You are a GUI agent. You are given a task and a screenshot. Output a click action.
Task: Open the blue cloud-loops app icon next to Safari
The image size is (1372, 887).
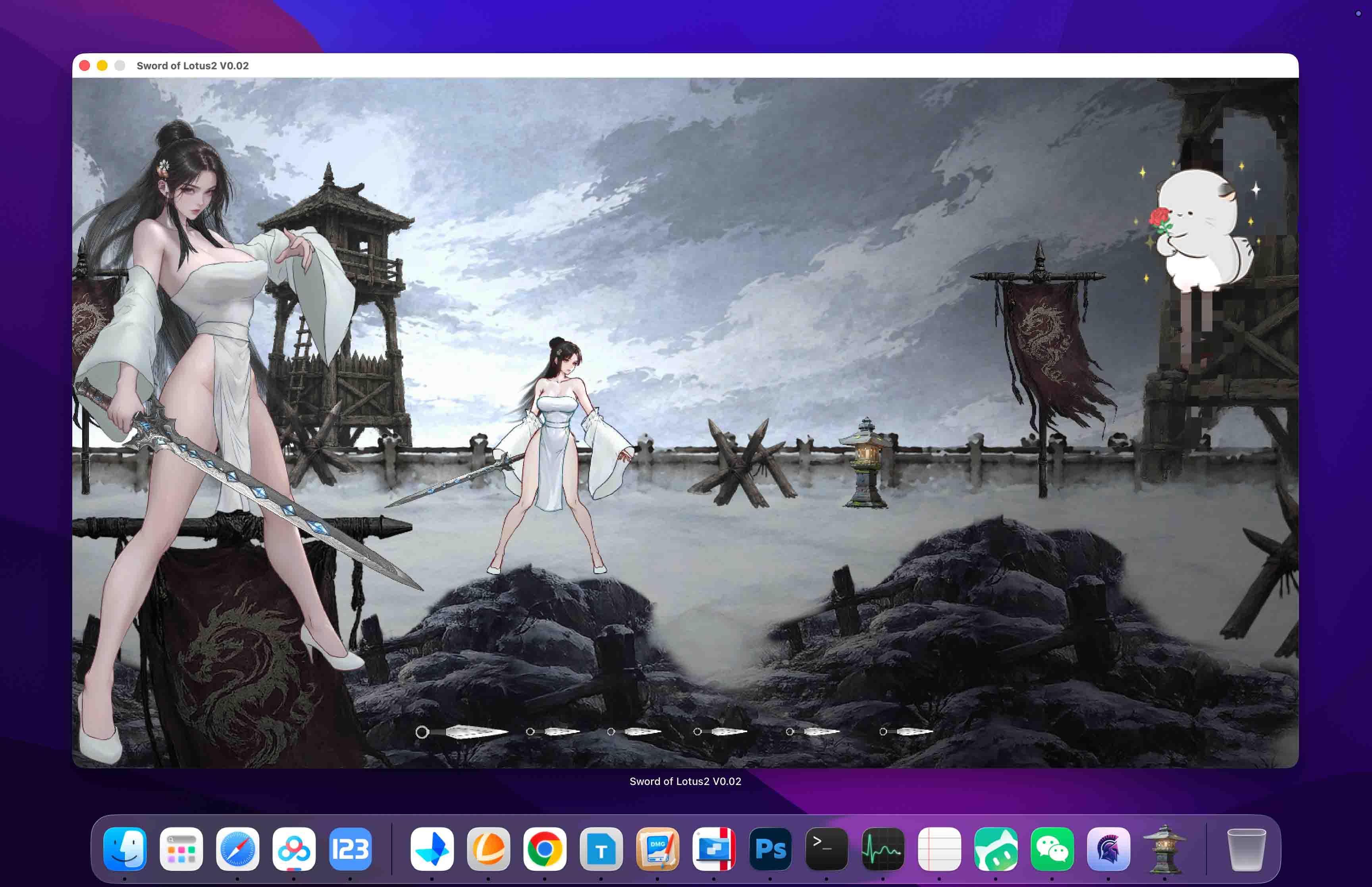click(x=294, y=849)
